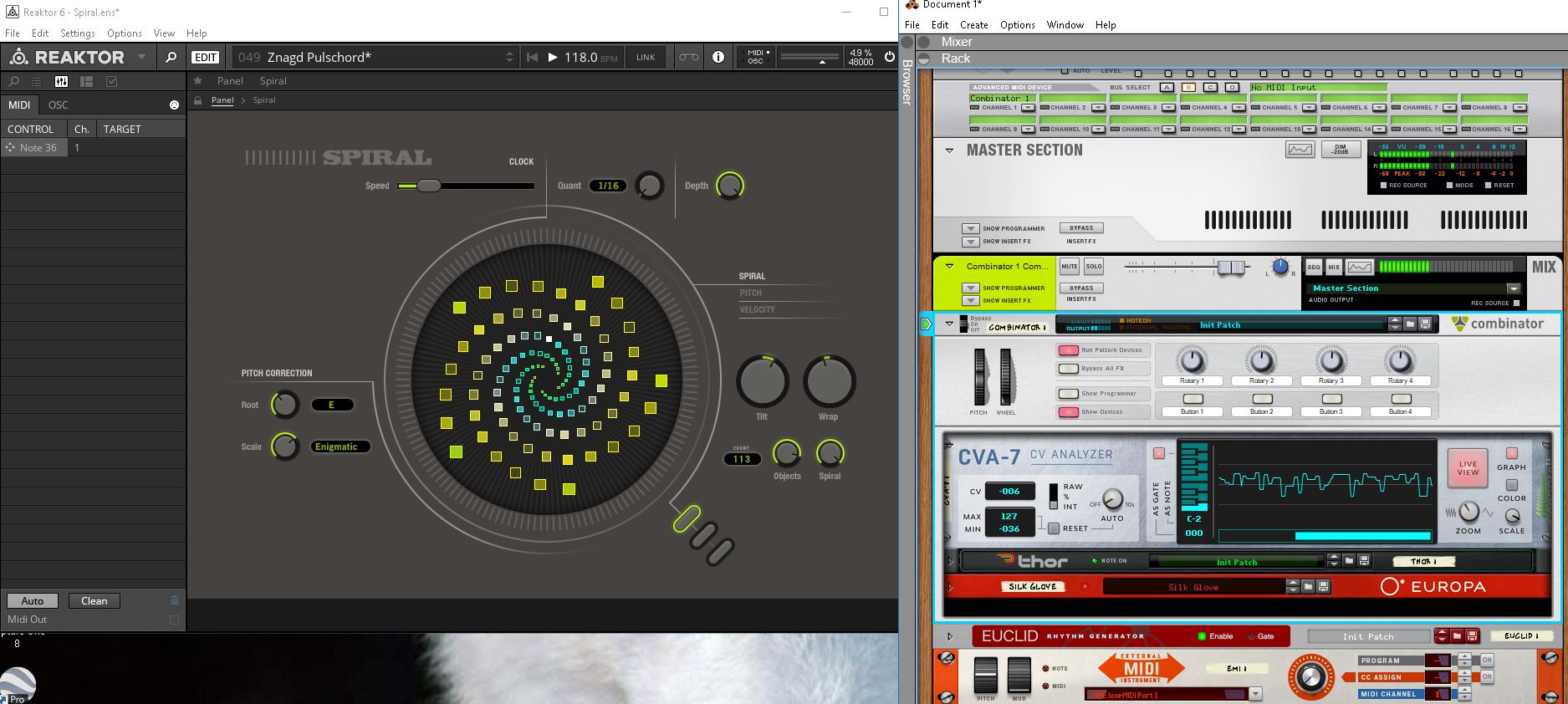This screenshot has width=1568, height=704.
Task: Start playback in Reaktor transport
Action: 552,57
